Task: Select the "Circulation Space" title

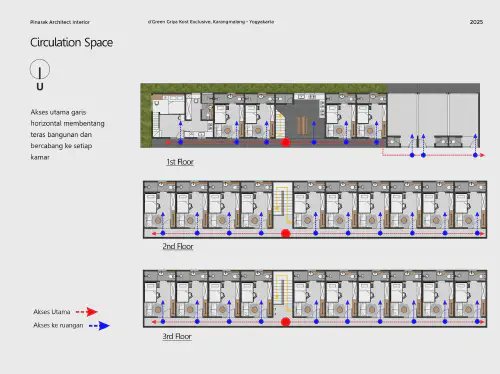Action: click(x=71, y=43)
